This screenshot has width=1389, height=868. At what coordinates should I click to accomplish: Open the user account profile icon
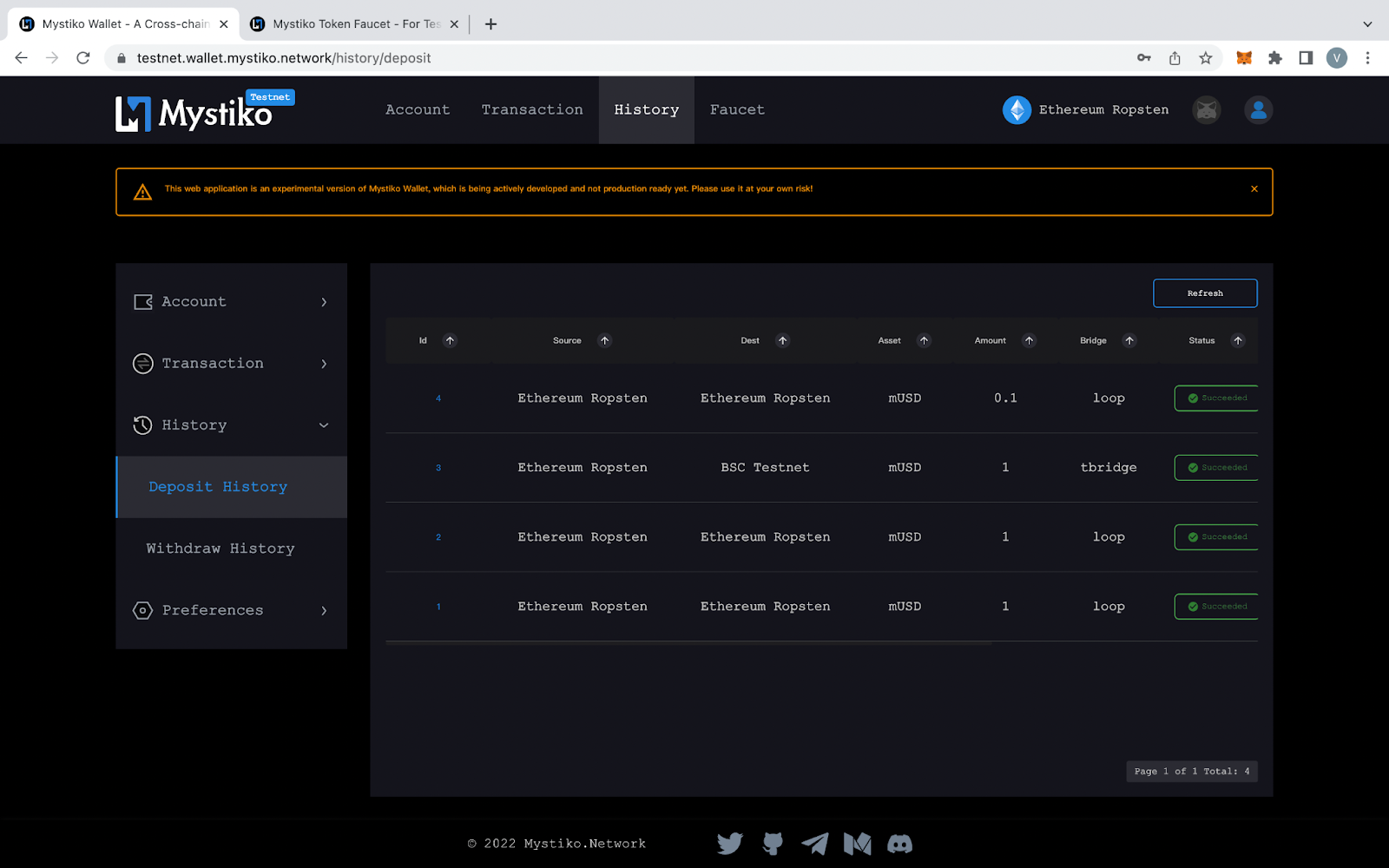(1259, 110)
